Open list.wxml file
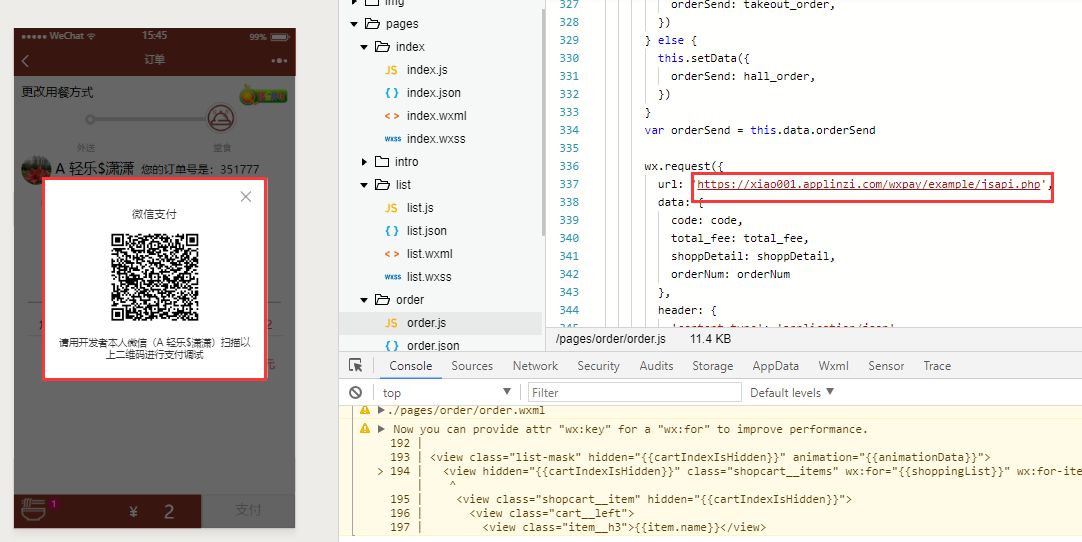The height and width of the screenshot is (542, 1082). coord(429,253)
